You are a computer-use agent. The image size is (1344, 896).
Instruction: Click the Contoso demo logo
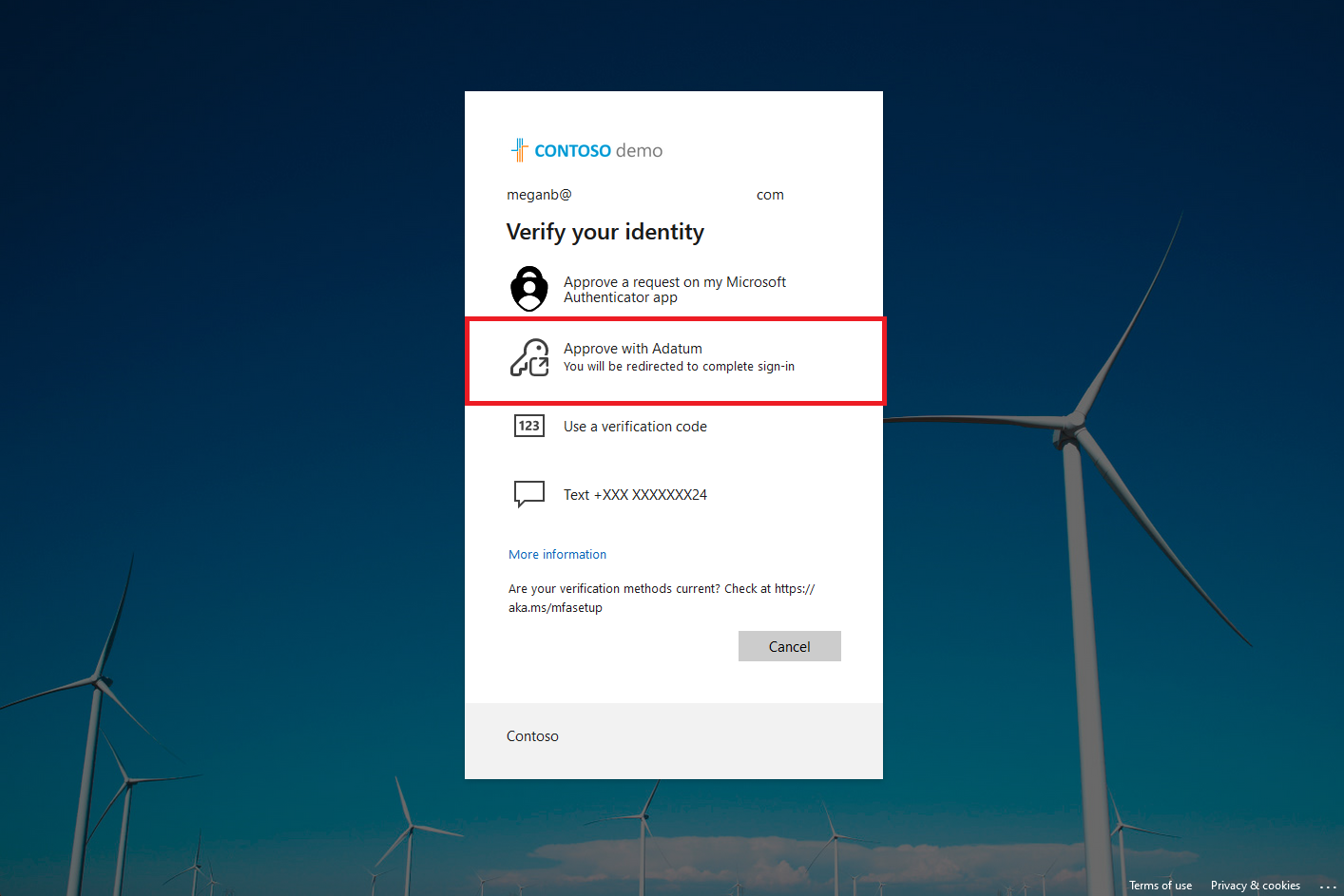(586, 149)
